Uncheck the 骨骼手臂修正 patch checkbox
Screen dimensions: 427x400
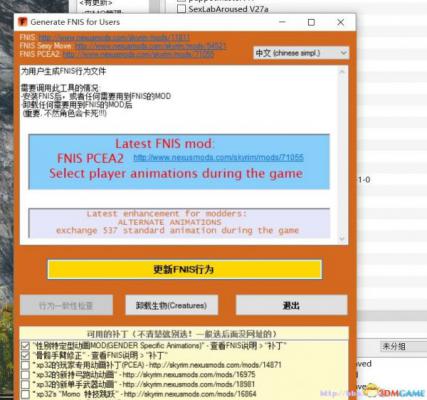pyautogui.click(x=25, y=355)
